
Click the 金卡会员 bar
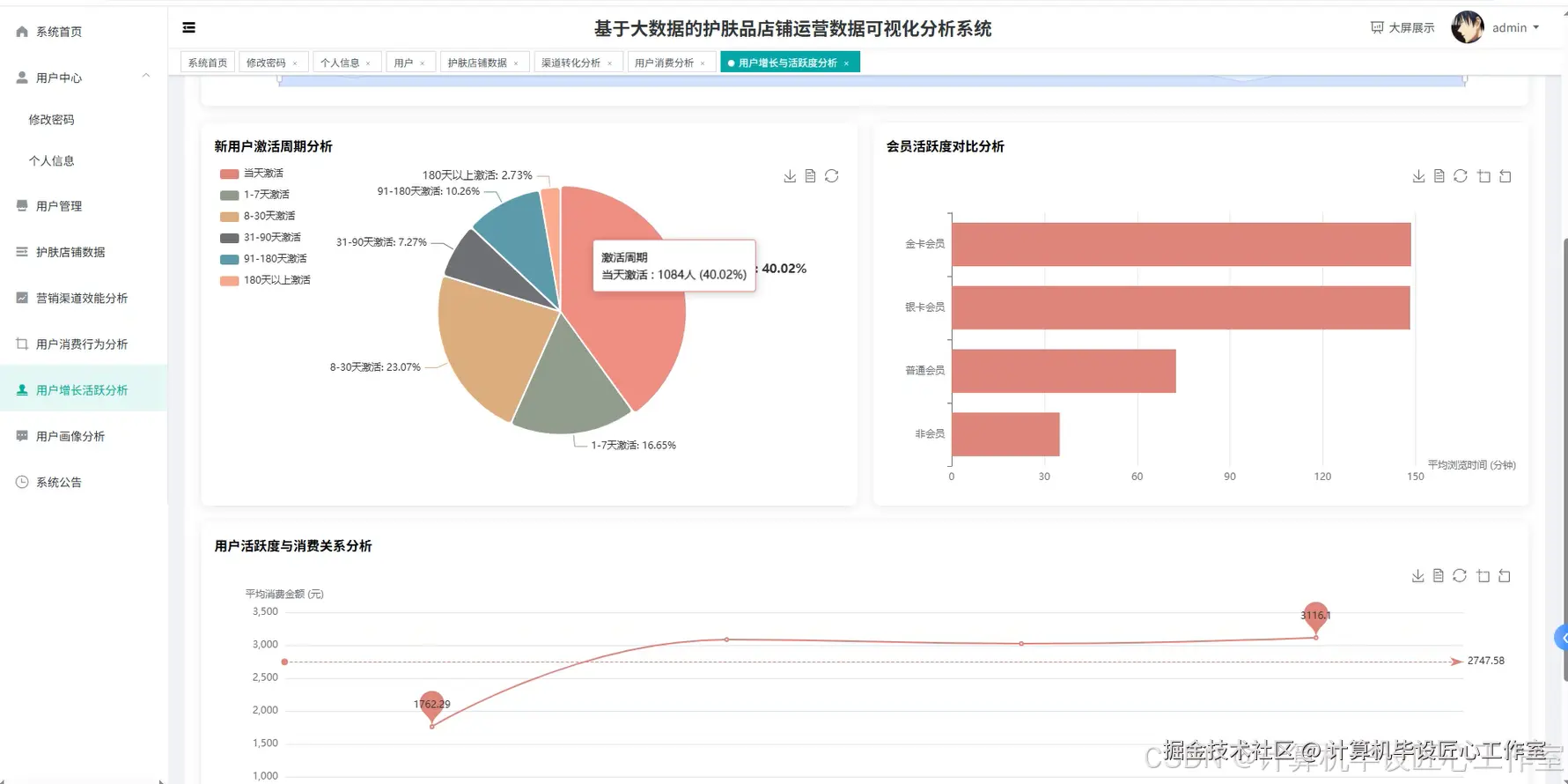(x=1181, y=244)
